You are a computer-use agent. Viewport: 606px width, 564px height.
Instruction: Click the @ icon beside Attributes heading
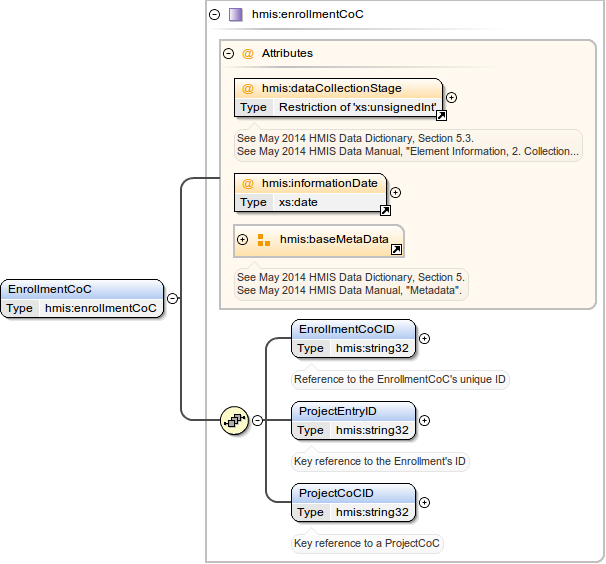[x=248, y=54]
